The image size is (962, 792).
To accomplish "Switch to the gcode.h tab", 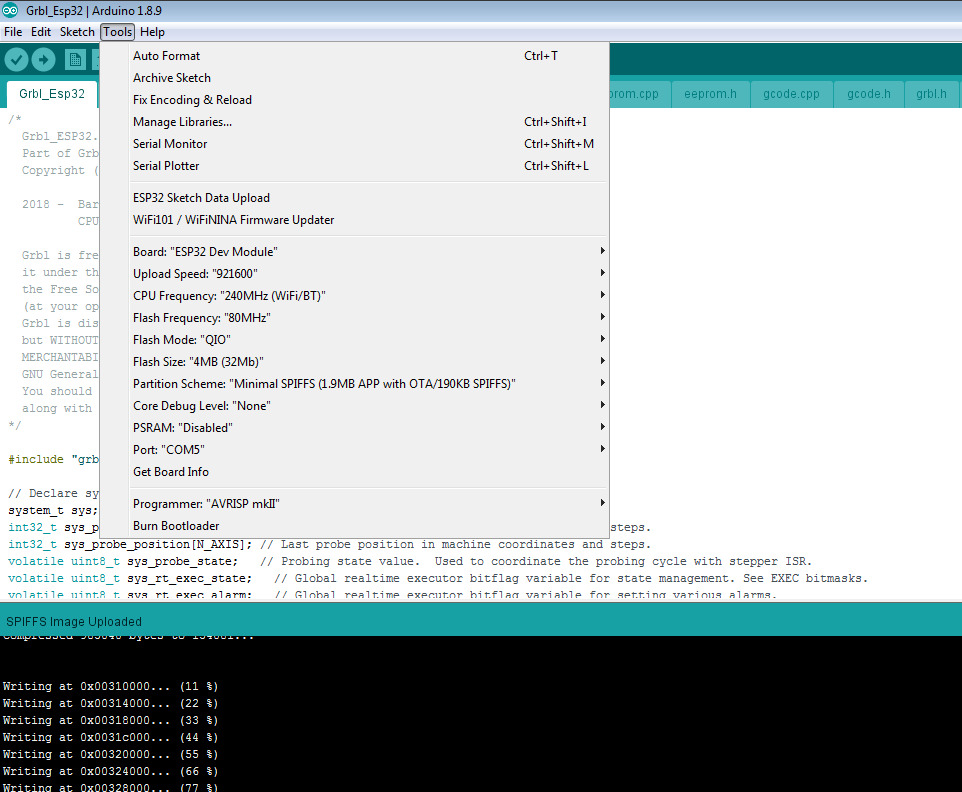I will tap(869, 94).
